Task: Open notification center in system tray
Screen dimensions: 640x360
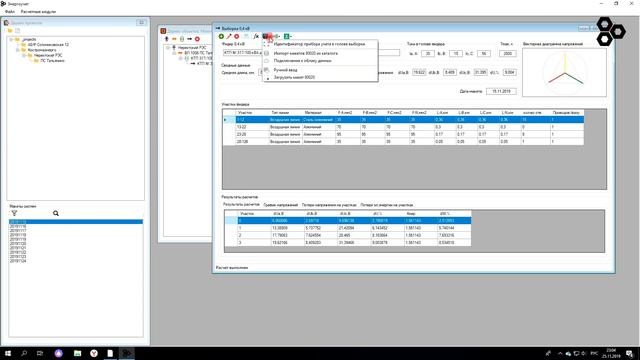Action: pyautogui.click(x=630, y=353)
